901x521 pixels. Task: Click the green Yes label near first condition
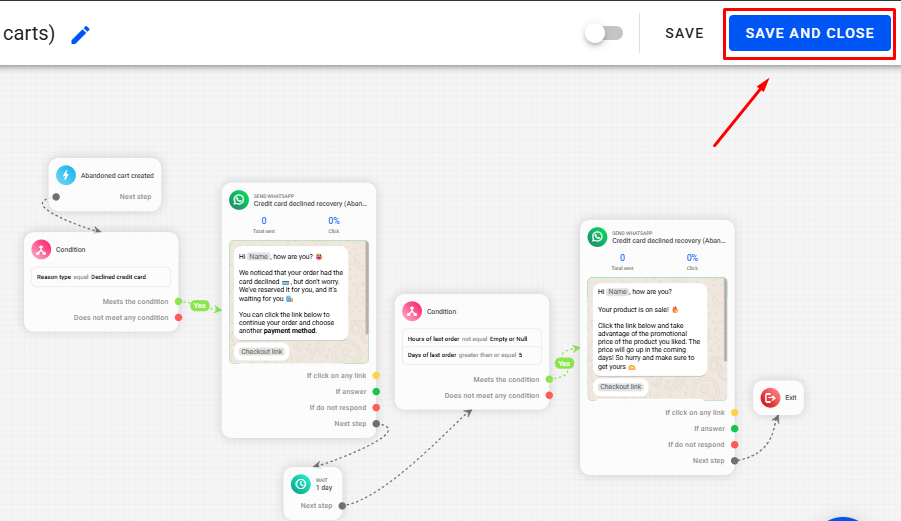pyautogui.click(x=200, y=305)
